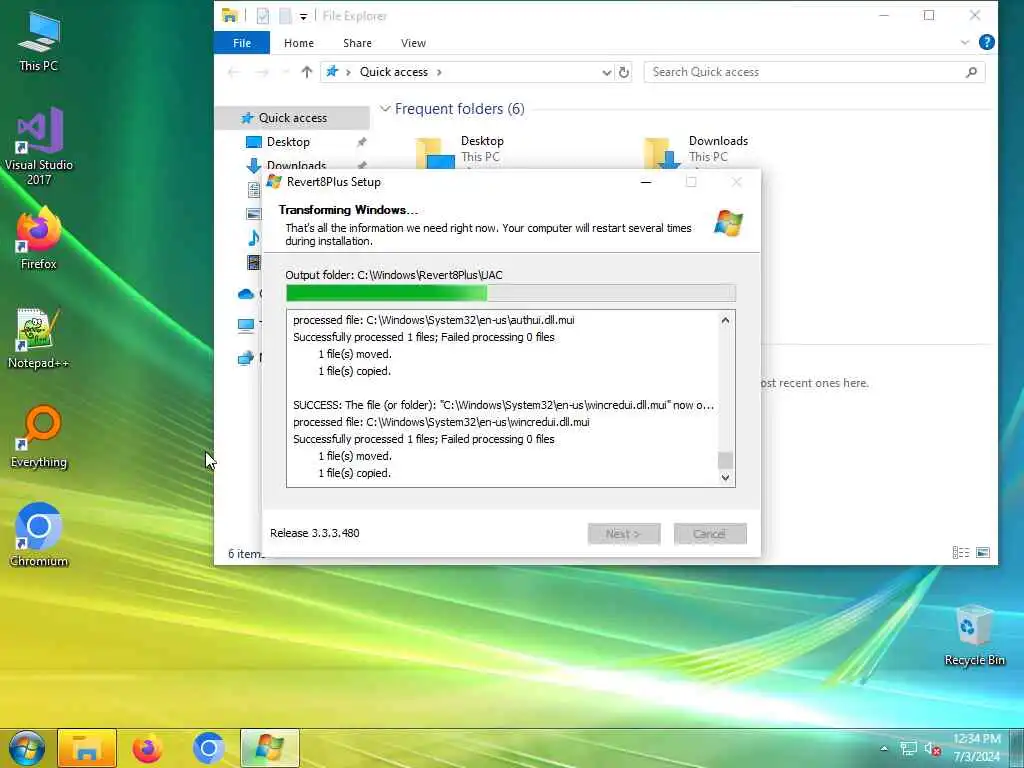The image size is (1024, 768).
Task: Select OneDrive cloud icon in sidebar
Action: pyautogui.click(x=246, y=294)
